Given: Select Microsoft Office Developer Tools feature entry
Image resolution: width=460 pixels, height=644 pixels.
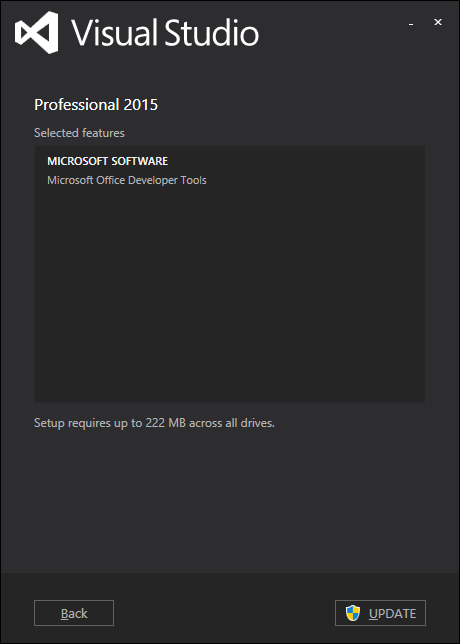Looking at the screenshot, I should [126, 180].
